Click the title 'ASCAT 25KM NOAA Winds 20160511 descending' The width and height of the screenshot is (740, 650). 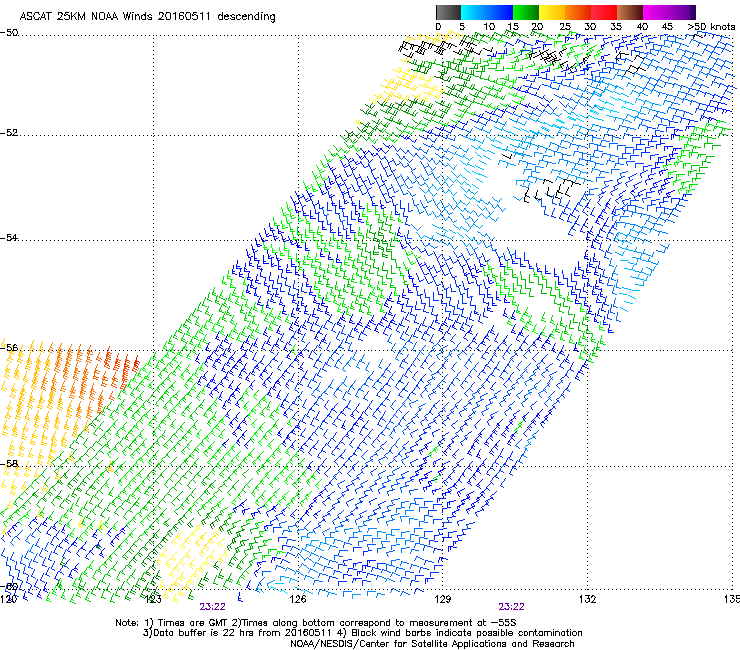(147, 16)
